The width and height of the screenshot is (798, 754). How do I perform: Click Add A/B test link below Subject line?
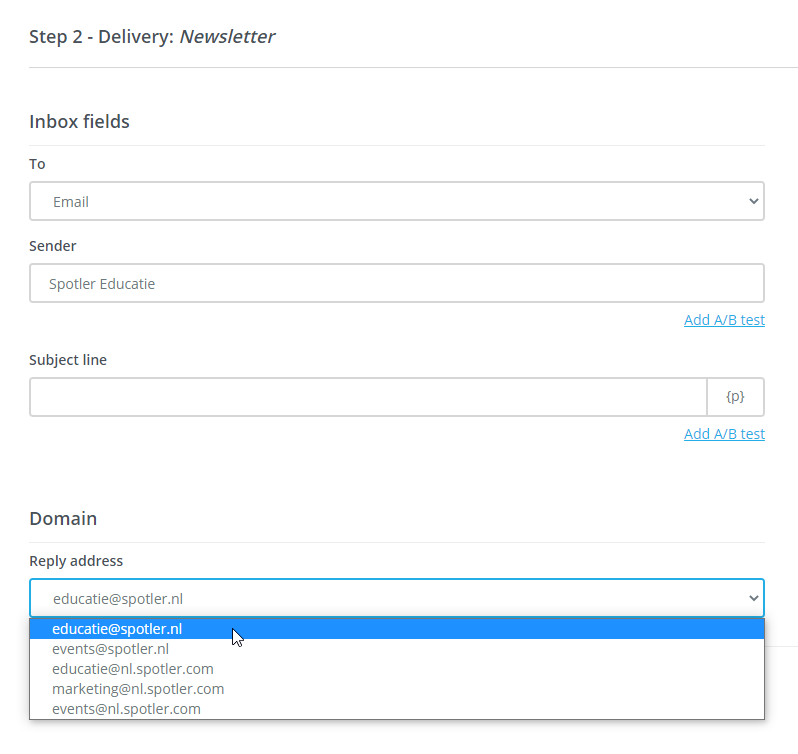(724, 434)
